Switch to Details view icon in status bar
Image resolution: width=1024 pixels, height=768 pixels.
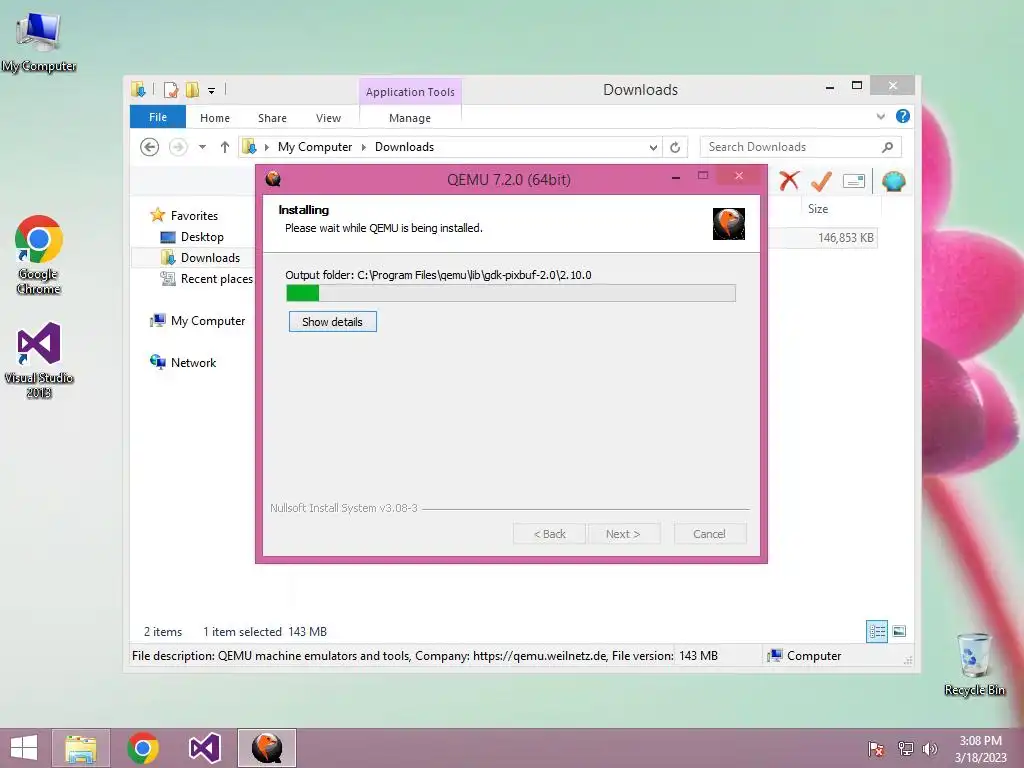pyautogui.click(x=877, y=632)
